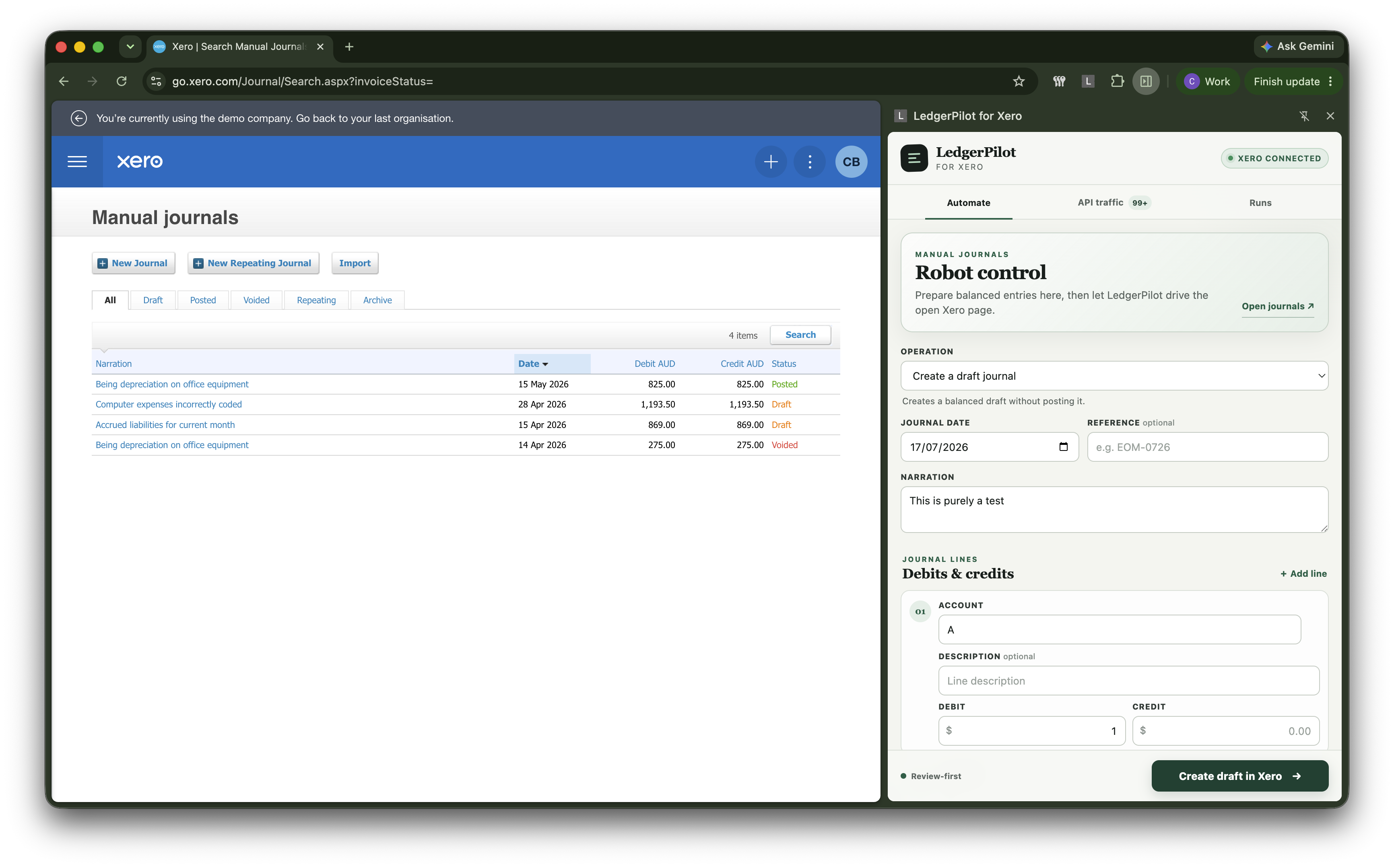Click the Debit amount field
1394x868 pixels.
(1031, 731)
